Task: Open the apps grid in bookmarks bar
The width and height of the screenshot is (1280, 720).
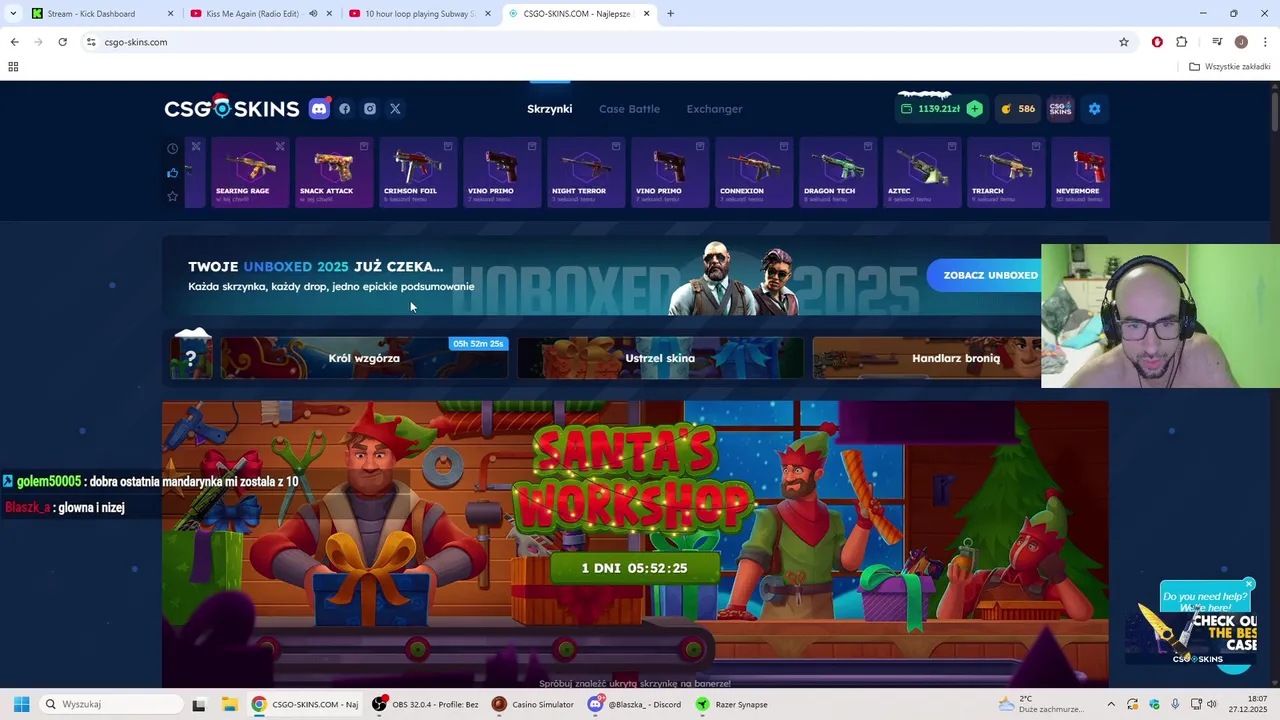Action: tap(13, 67)
